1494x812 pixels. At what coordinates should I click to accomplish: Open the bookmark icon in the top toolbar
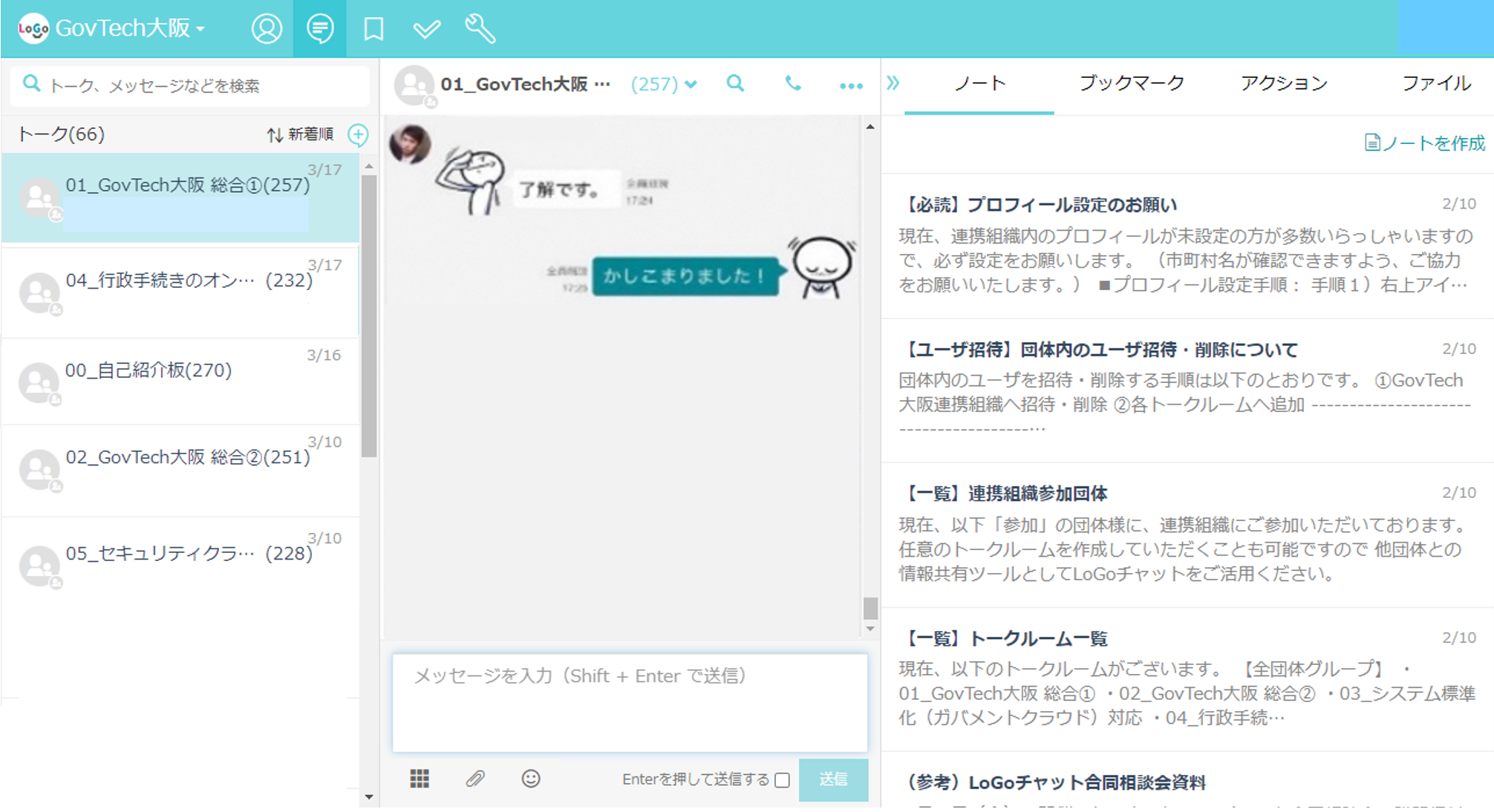[373, 29]
